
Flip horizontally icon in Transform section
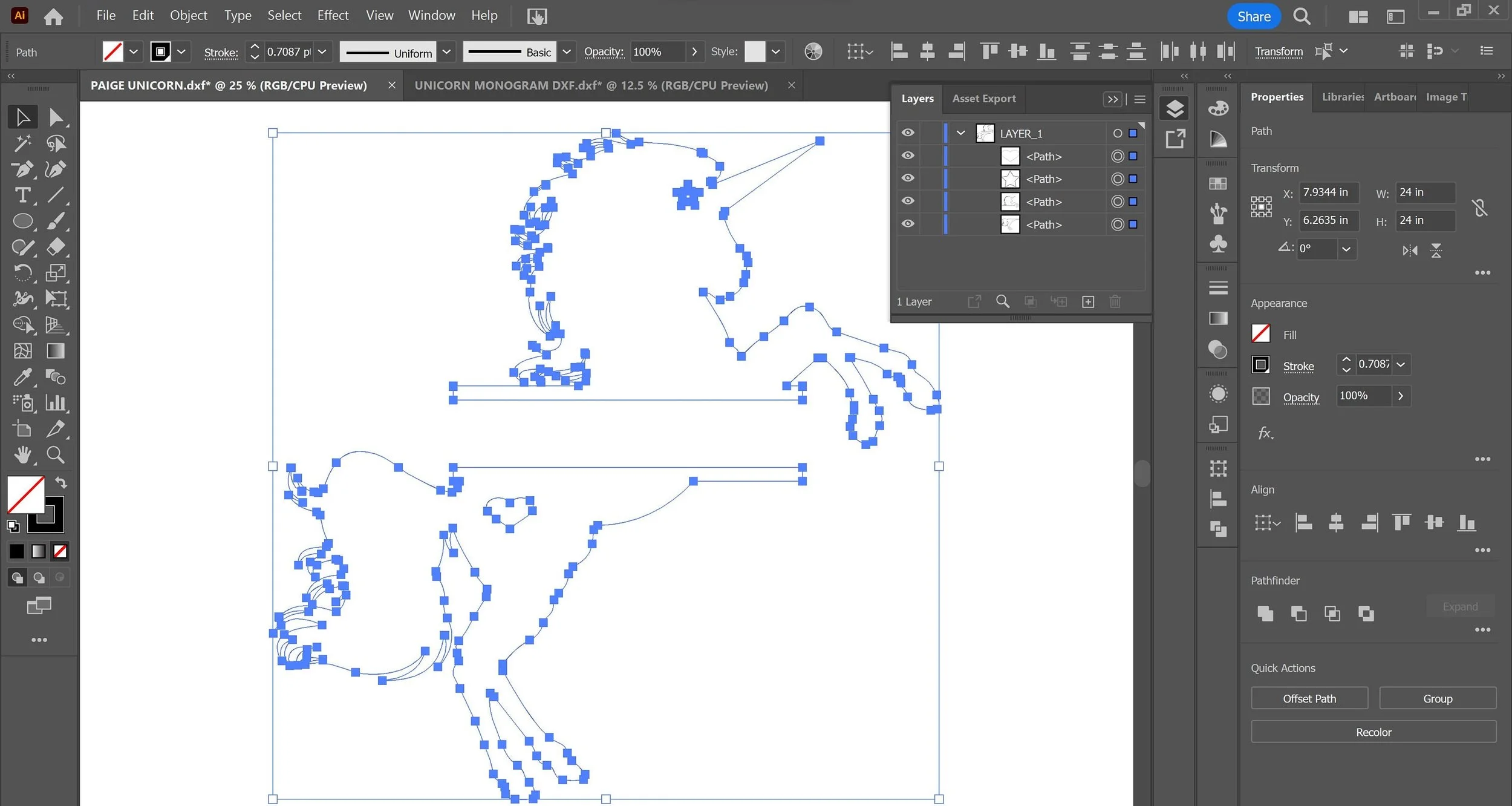click(1410, 251)
